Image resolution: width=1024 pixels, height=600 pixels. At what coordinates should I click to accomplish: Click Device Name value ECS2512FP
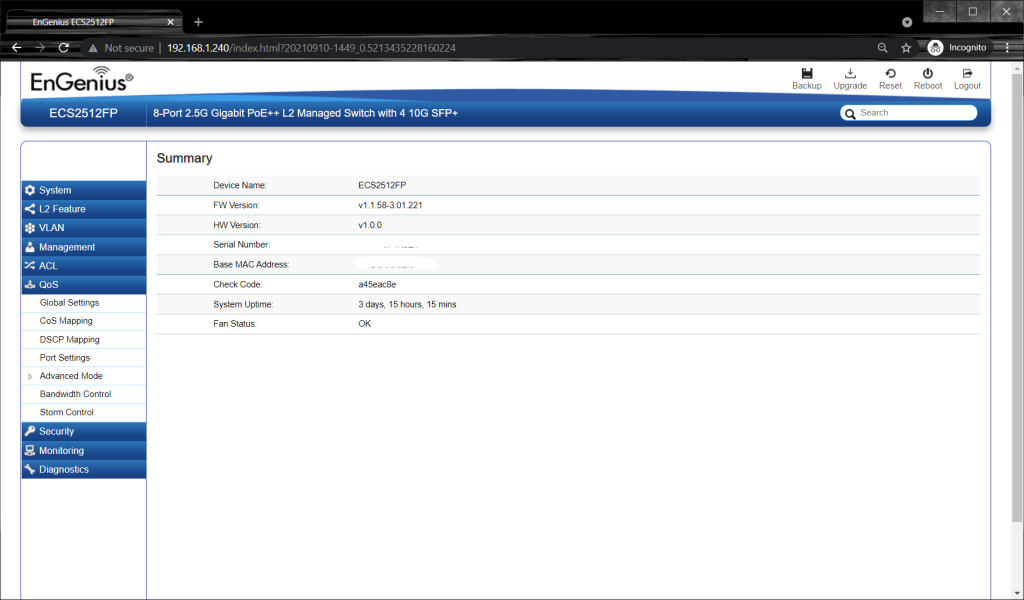point(382,185)
